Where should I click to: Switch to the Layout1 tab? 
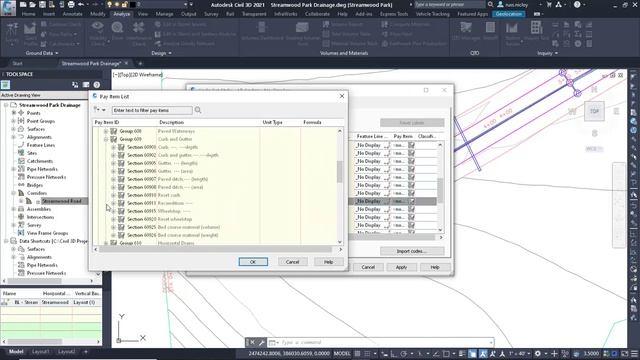40,351
